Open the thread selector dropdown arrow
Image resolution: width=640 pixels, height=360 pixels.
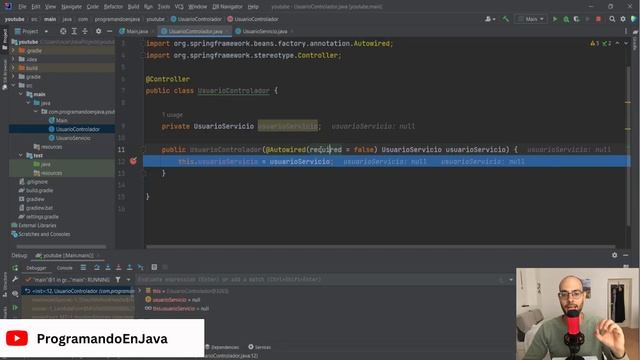[x=128, y=280]
